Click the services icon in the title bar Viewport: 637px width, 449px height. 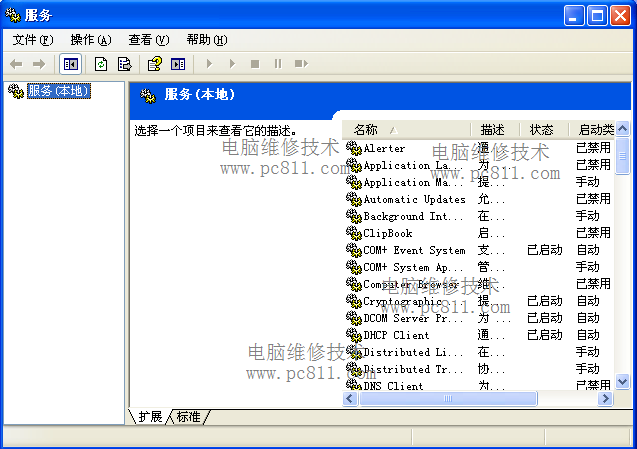[x=13, y=15]
